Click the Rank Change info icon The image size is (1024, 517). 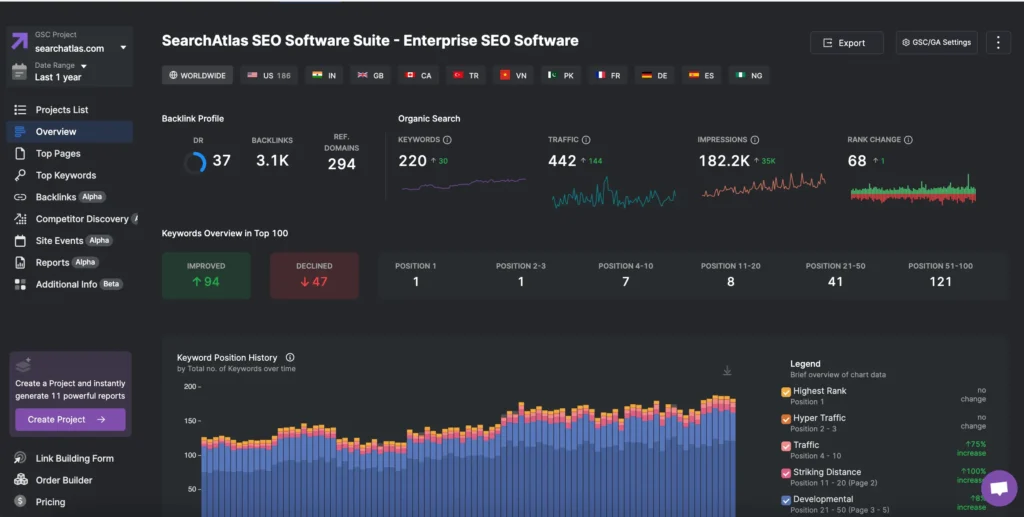pyautogui.click(x=910, y=140)
